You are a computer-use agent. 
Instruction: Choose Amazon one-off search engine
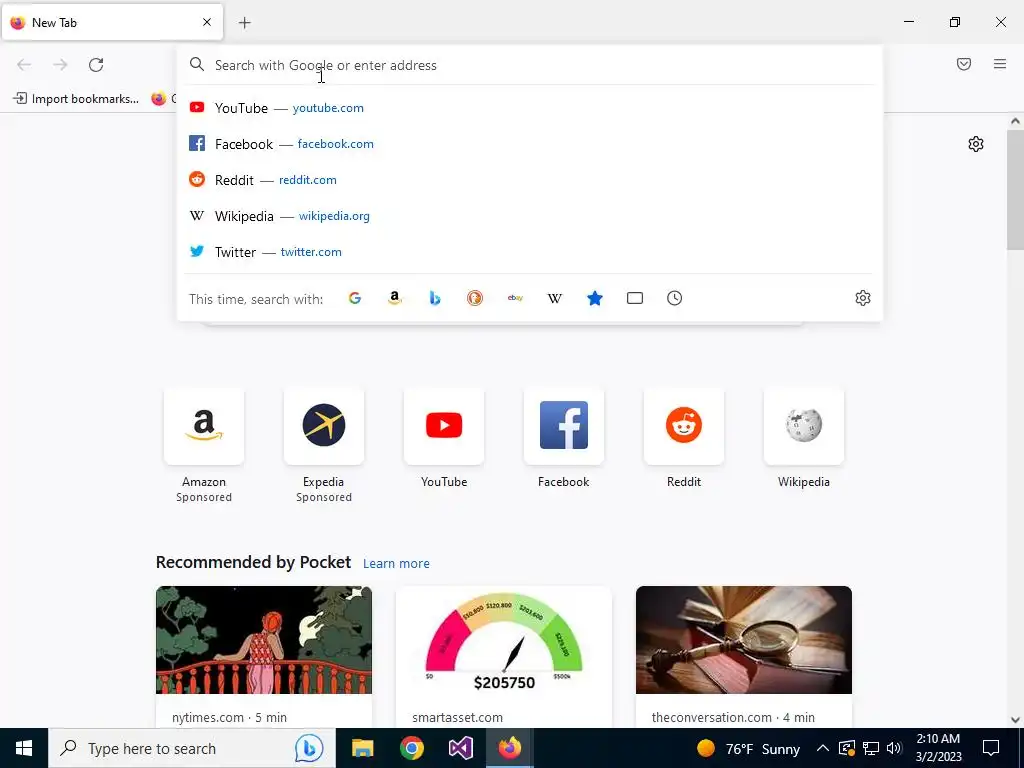coord(394,298)
